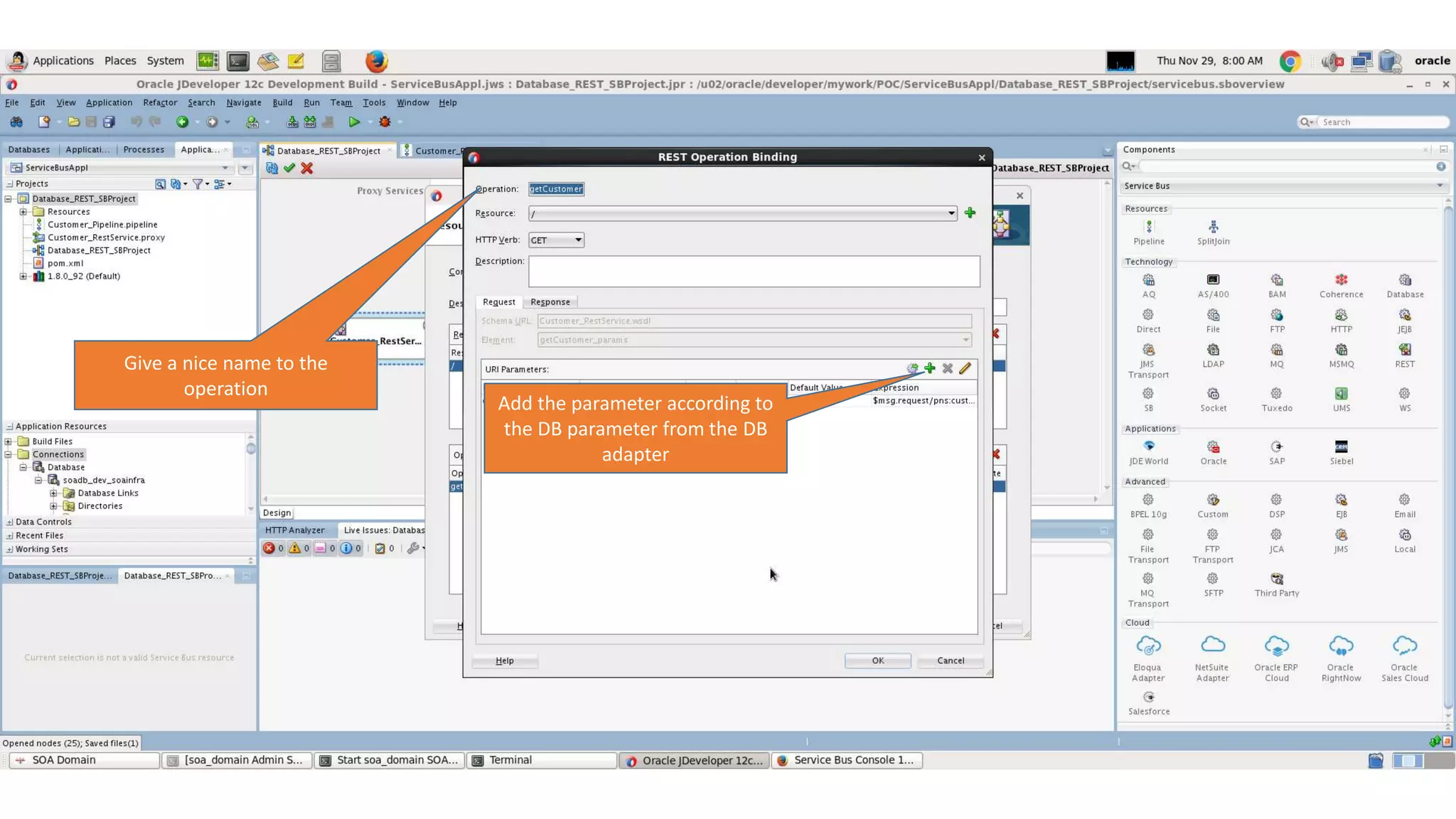This screenshot has height=819, width=1456.
Task: Open the Databases panel tab
Action: point(29,149)
